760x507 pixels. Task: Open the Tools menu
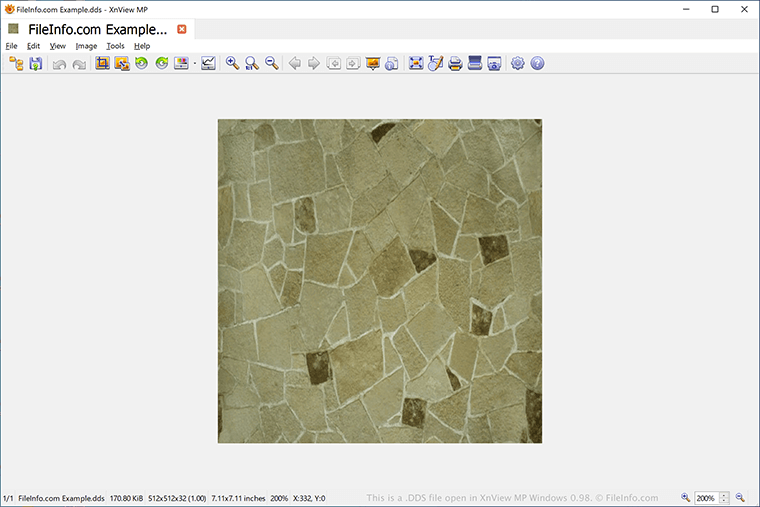click(115, 46)
